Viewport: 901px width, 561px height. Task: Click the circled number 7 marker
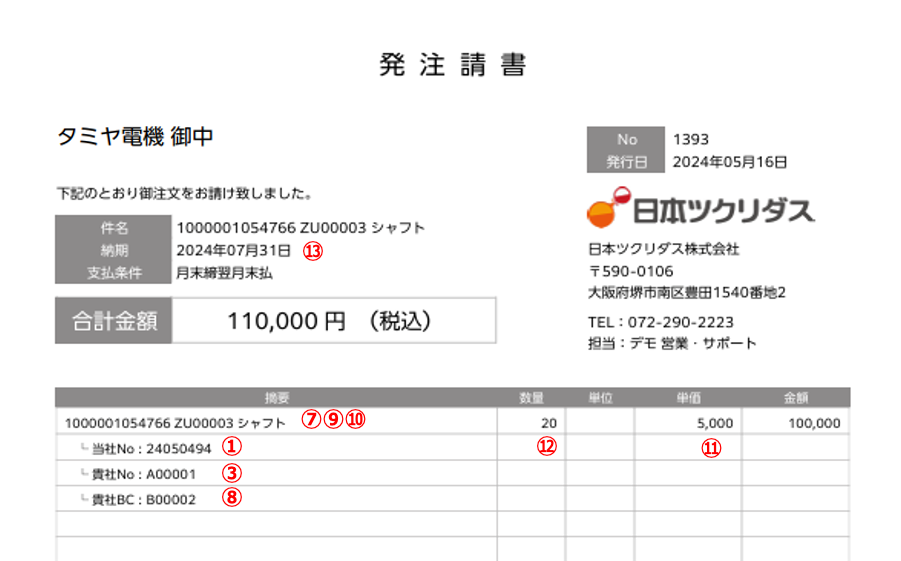(x=311, y=421)
